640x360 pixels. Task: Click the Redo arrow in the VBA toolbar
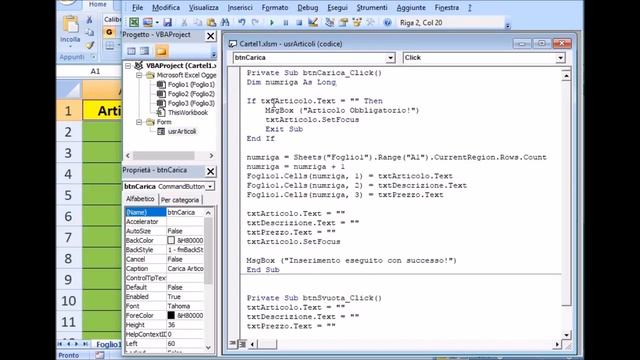(255, 22)
